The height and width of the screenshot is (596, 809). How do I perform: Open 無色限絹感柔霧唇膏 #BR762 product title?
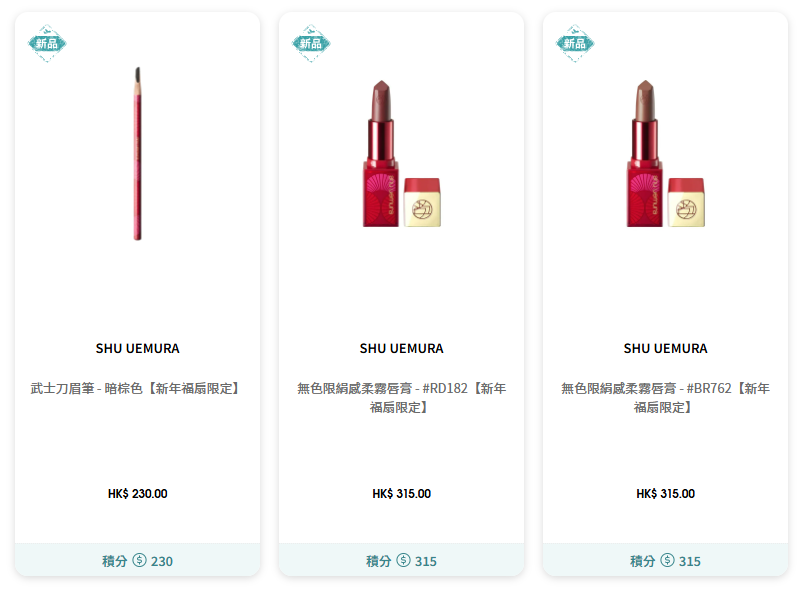[x=666, y=398]
